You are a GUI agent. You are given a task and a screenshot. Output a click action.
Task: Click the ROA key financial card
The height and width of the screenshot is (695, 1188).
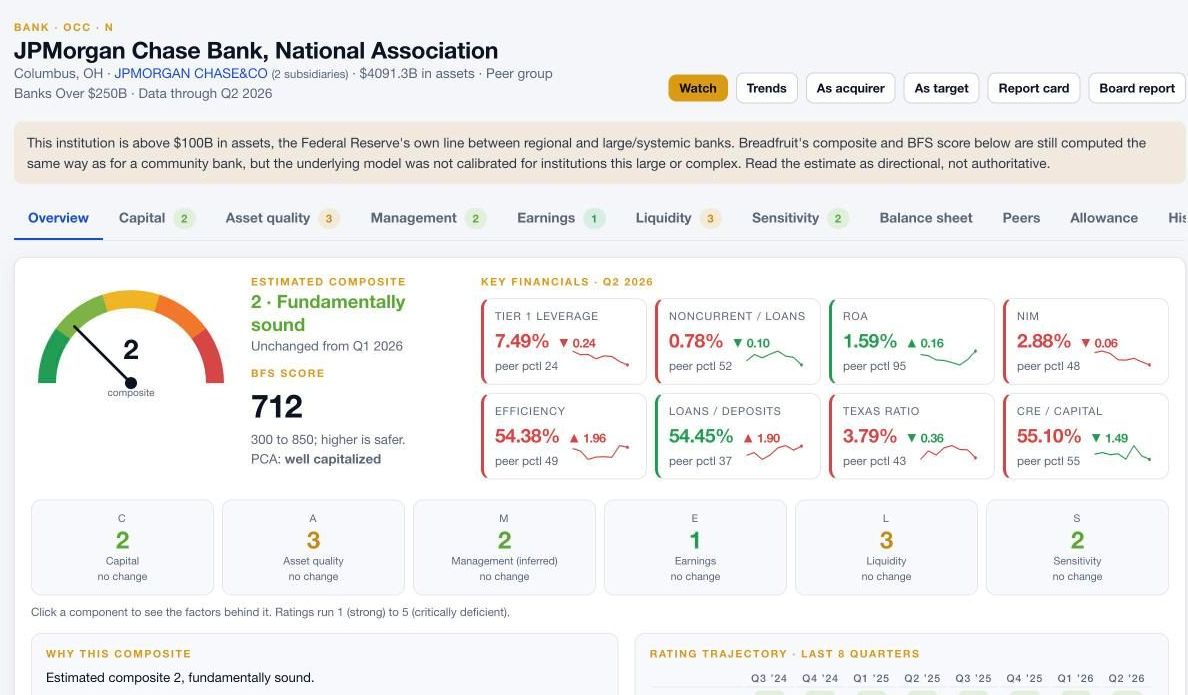pos(911,341)
